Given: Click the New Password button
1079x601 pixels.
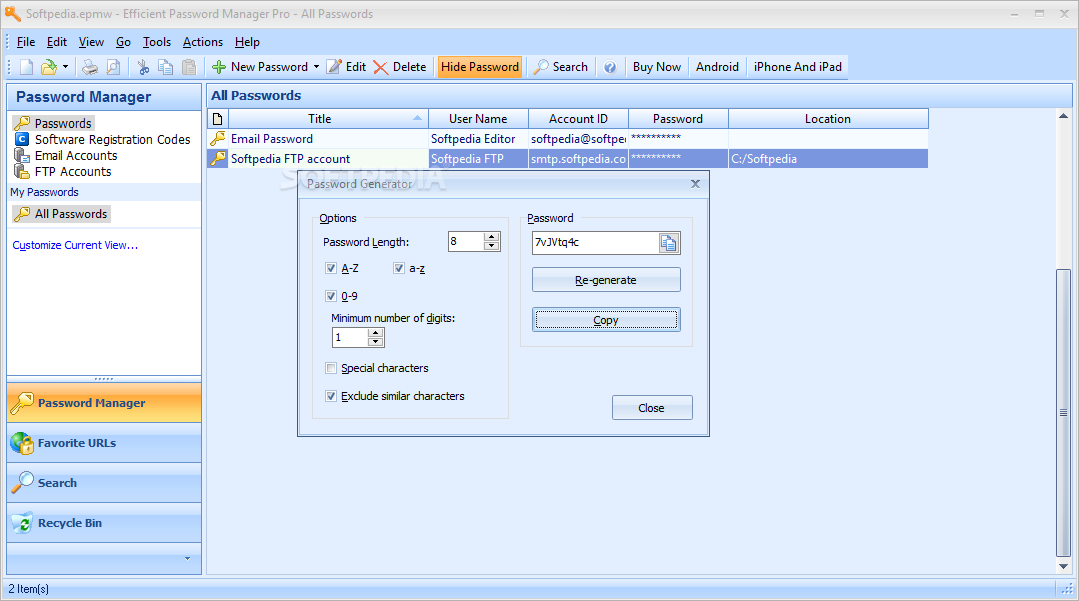Looking at the screenshot, I should pyautogui.click(x=260, y=67).
